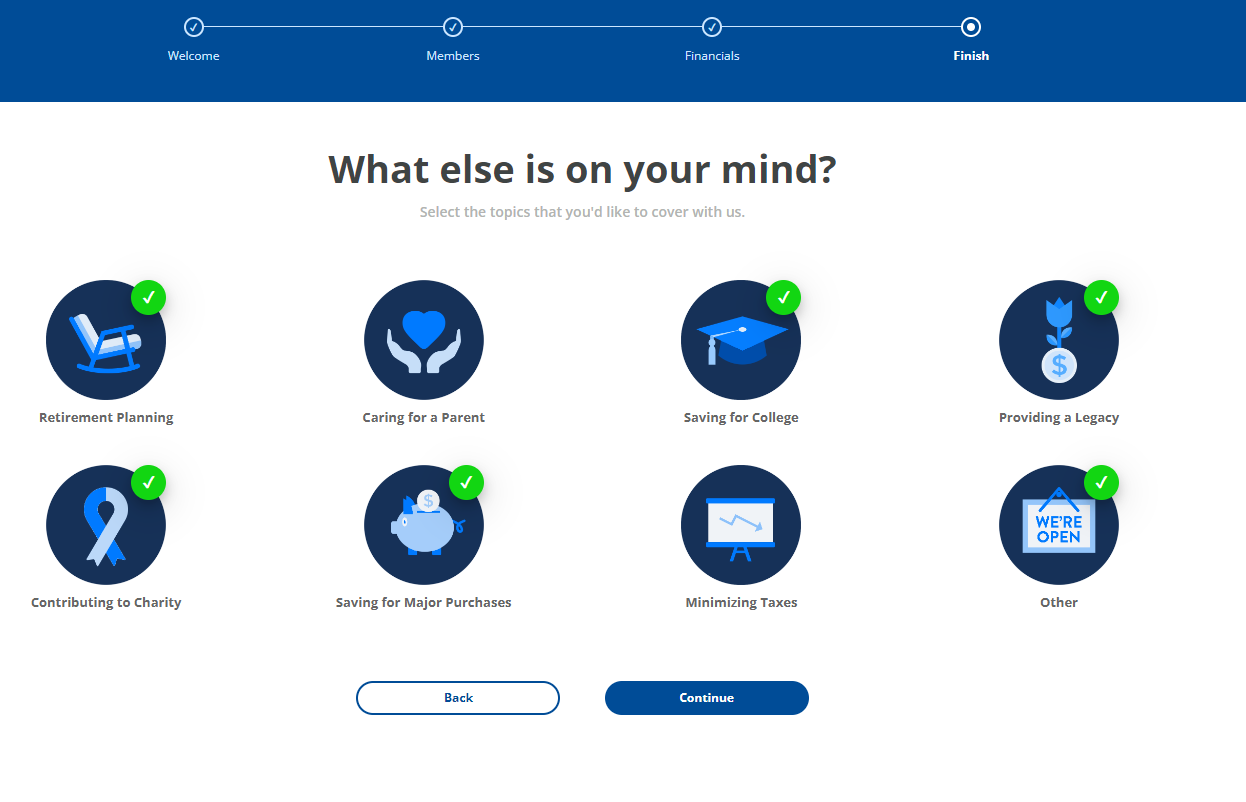Select the Retirement Planning rocking chair icon
The width and height of the screenshot is (1246, 802).
[106, 339]
